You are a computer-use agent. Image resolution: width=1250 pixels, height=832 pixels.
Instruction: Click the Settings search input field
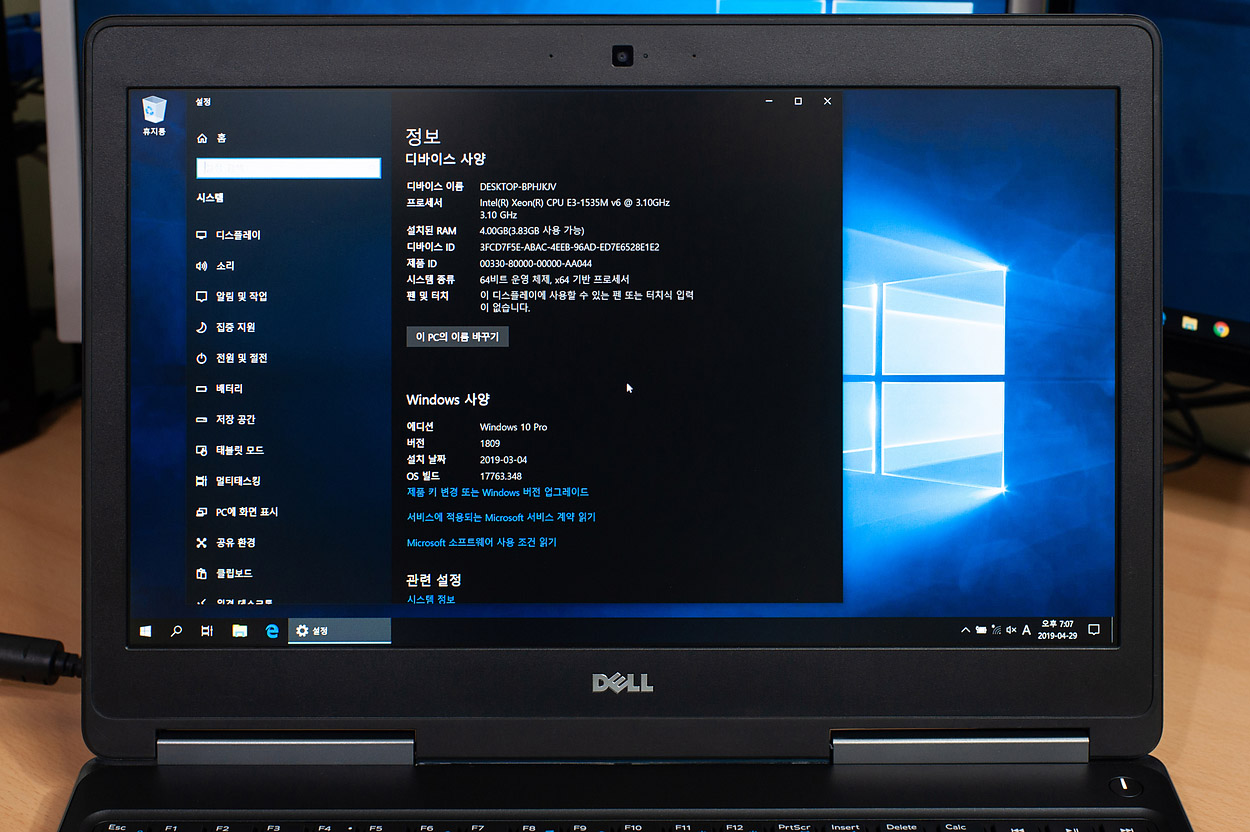[289, 168]
